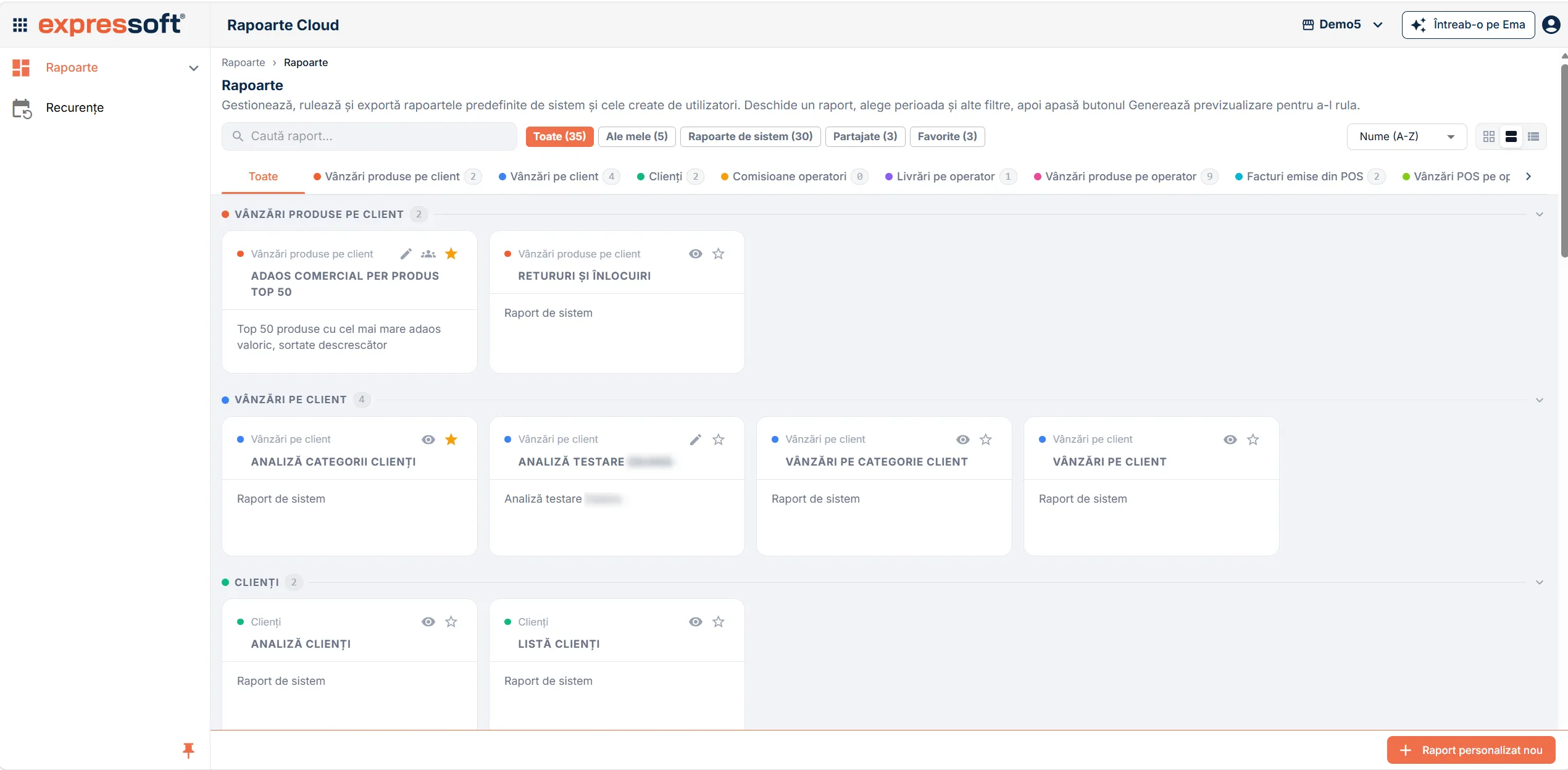
Task: Favorite the Analiză Testare report
Action: tap(719, 440)
